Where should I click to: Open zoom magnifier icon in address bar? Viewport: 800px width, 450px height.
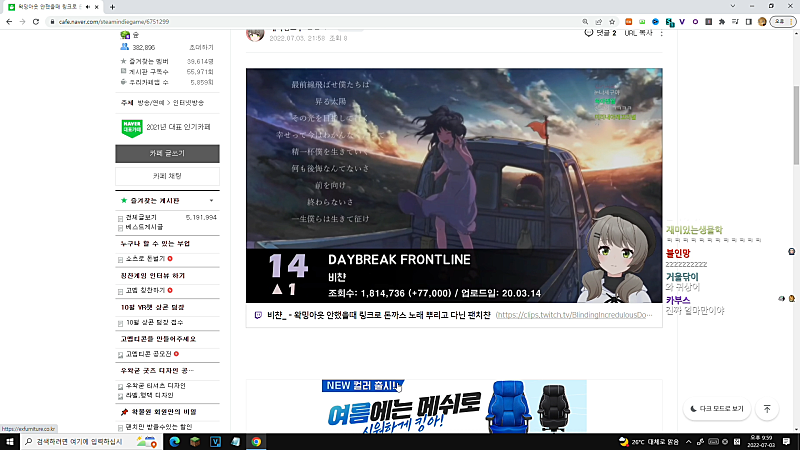point(585,22)
